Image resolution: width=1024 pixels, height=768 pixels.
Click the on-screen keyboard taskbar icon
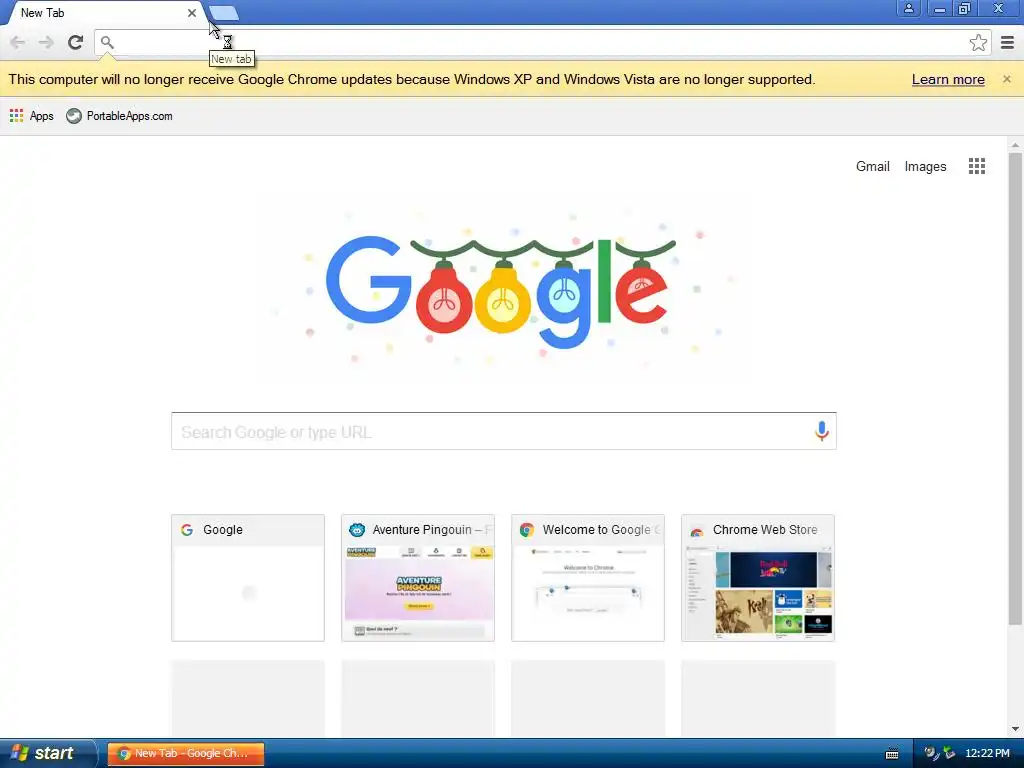(891, 754)
